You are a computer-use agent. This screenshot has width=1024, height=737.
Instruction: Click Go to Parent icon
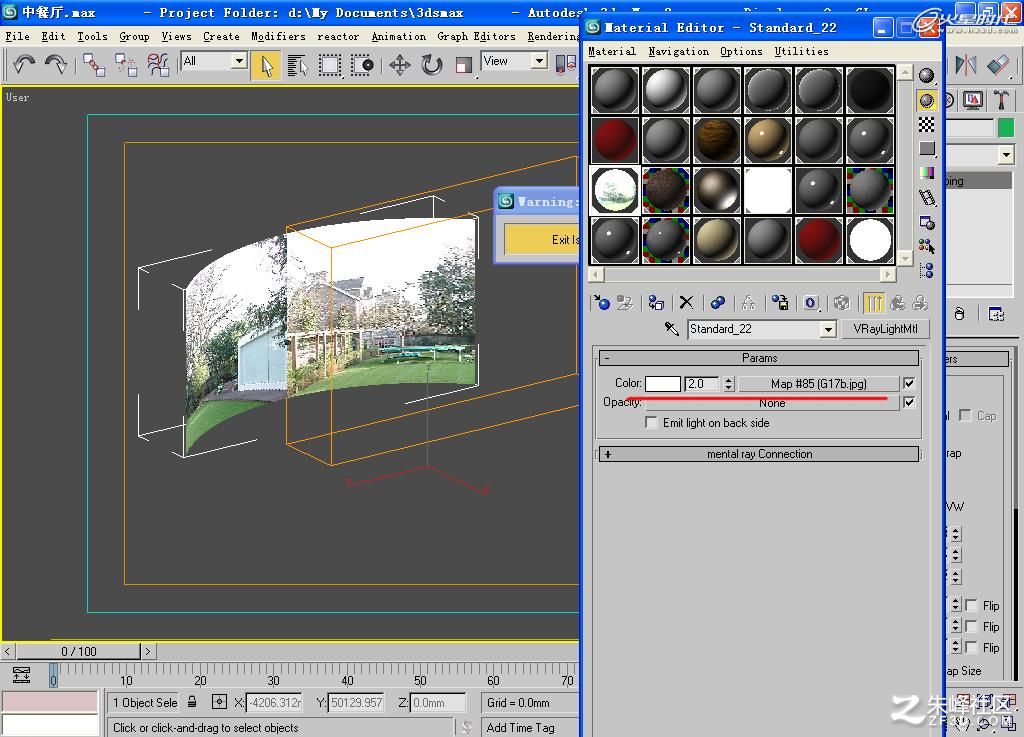897,302
